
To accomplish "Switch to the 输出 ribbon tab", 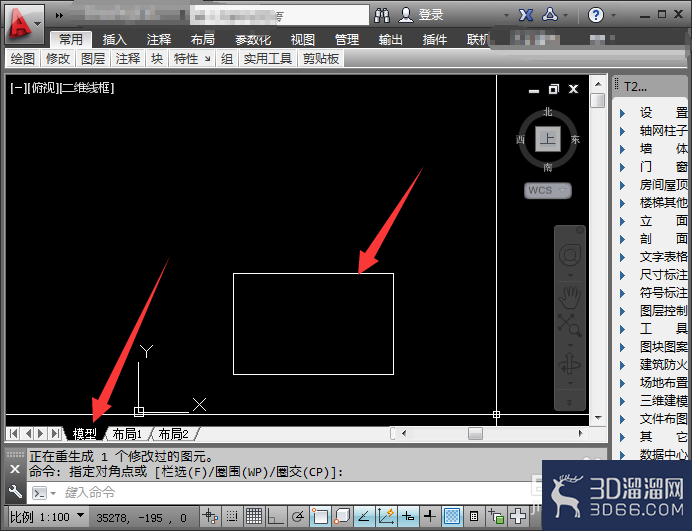I will click(391, 40).
